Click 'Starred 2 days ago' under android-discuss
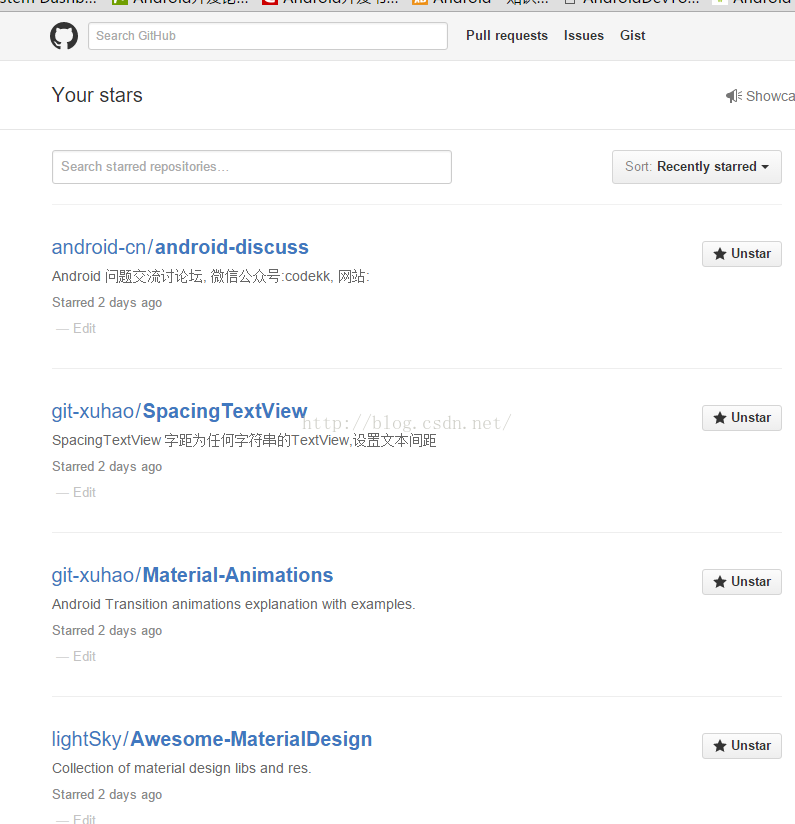Viewport: 795px width, 824px height. click(107, 303)
